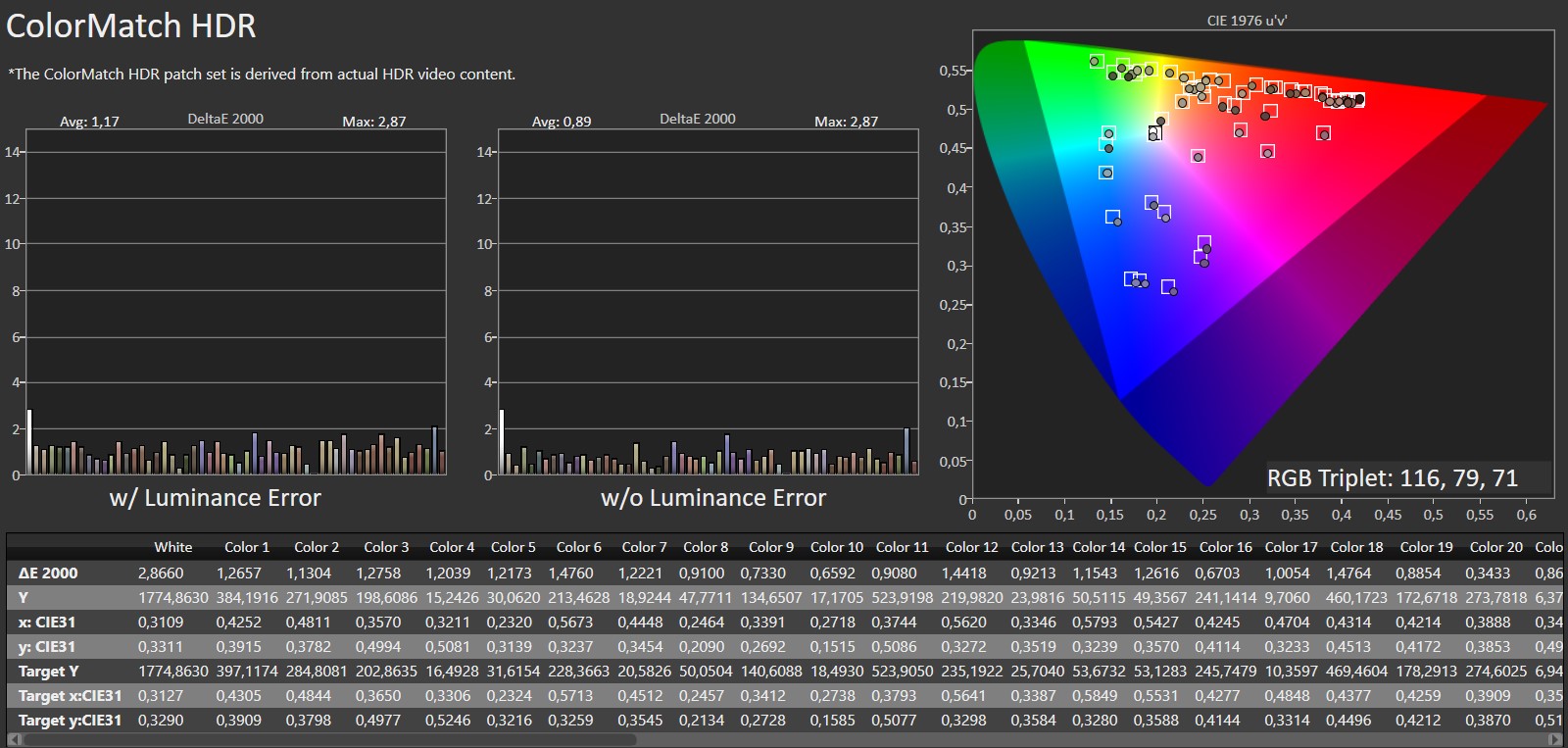Select the Color 15 column header

[1159, 547]
